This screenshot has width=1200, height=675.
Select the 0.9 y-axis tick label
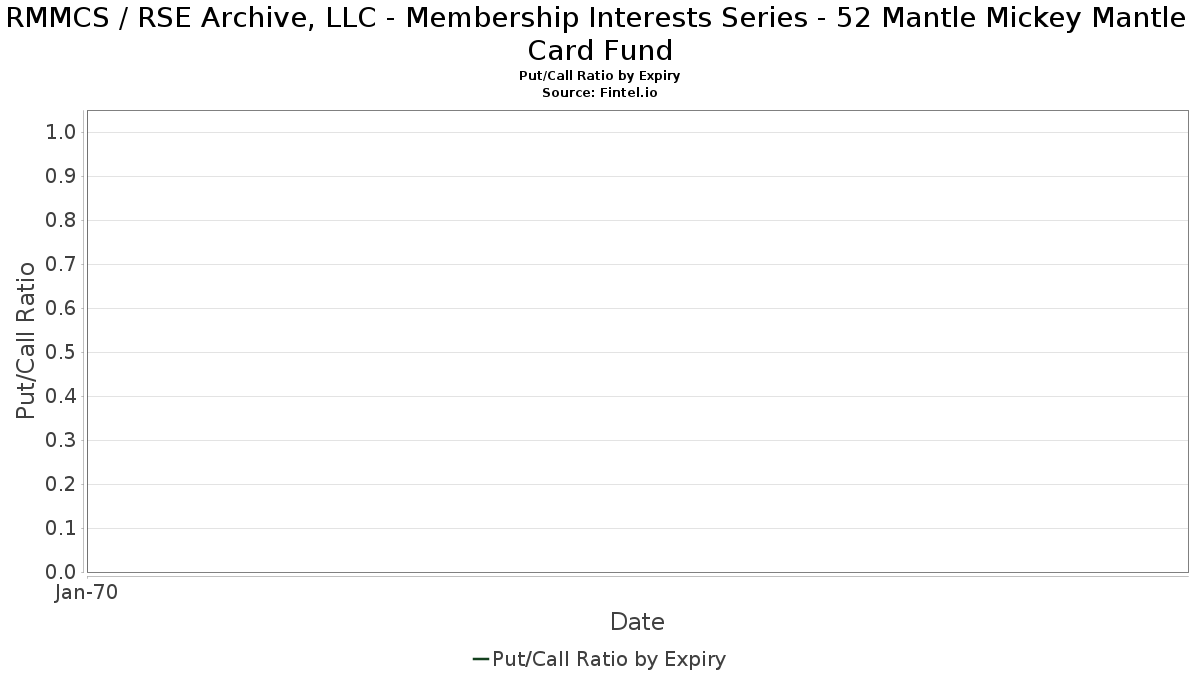click(61, 177)
